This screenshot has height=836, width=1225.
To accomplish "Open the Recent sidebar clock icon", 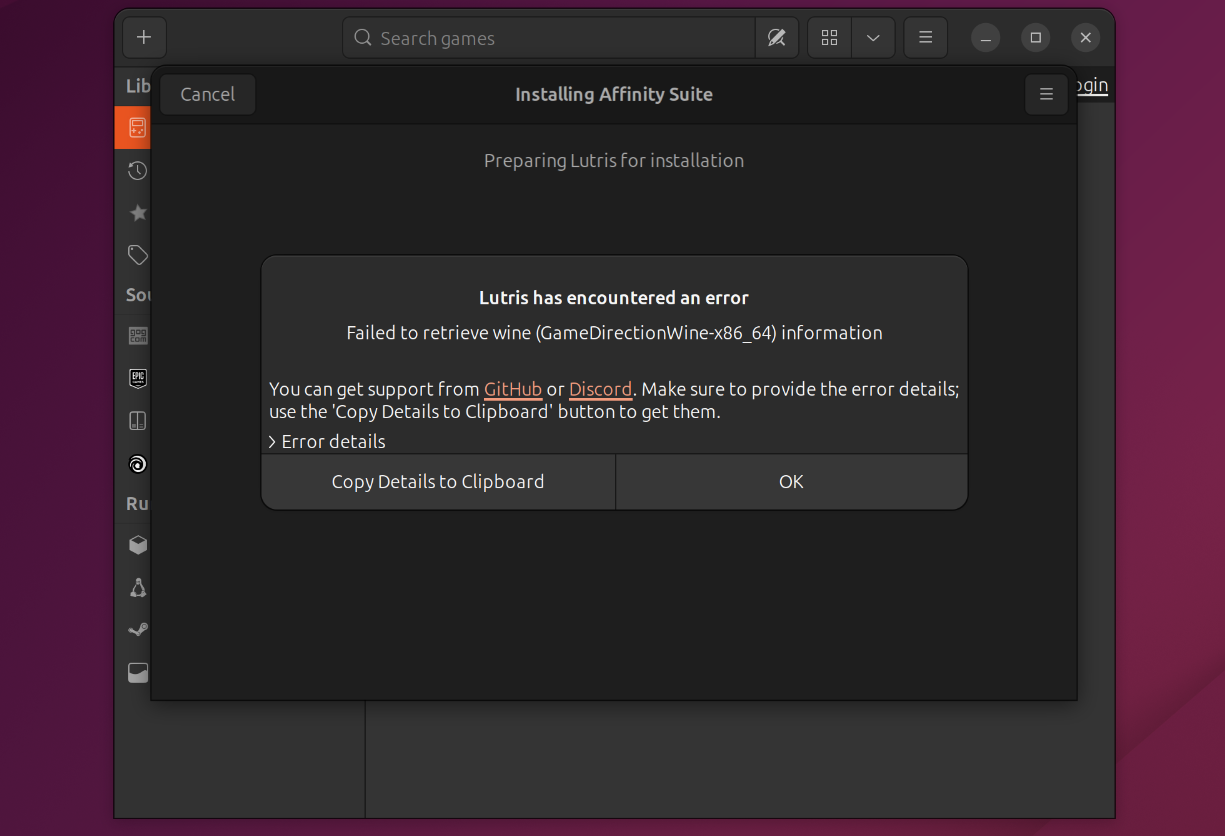I will pos(138,171).
